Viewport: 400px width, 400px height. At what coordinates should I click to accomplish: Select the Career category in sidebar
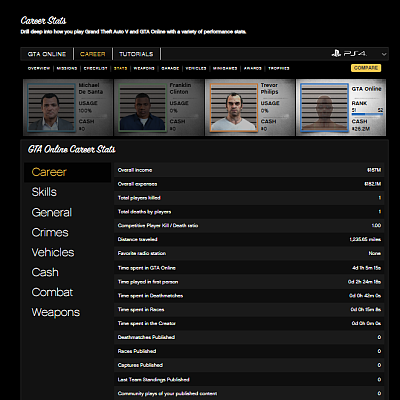pyautogui.click(x=67, y=172)
